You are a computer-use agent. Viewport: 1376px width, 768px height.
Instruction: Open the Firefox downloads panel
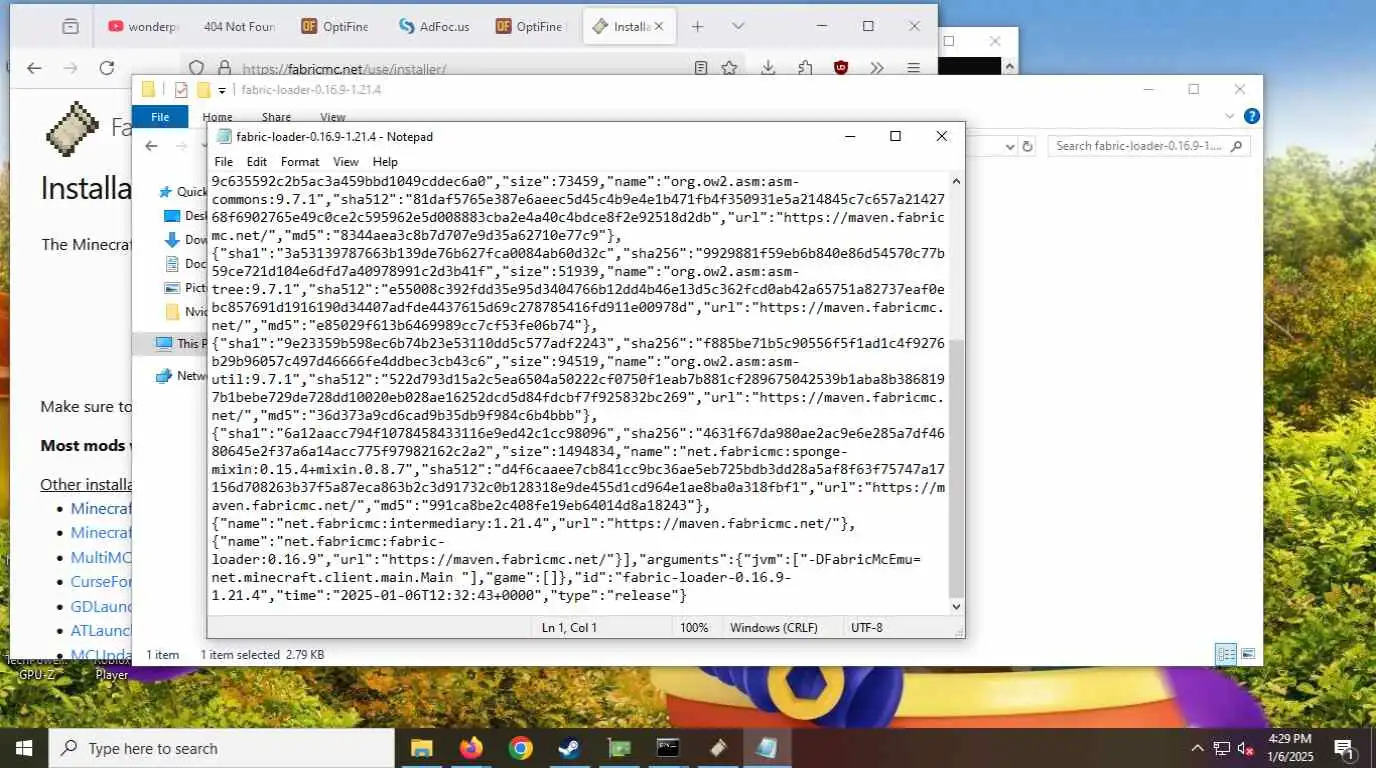click(x=768, y=68)
